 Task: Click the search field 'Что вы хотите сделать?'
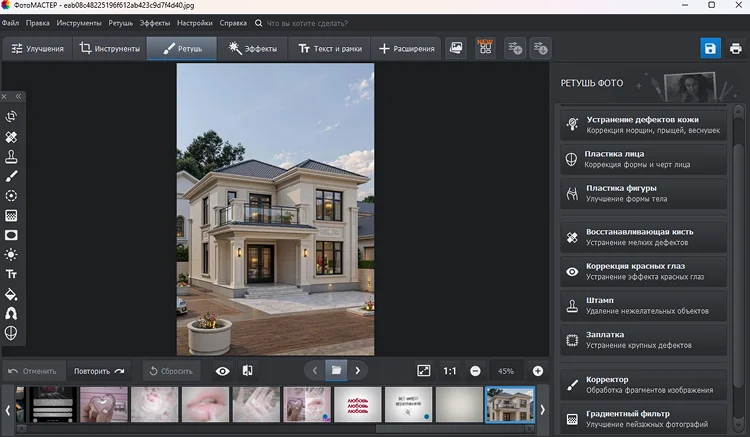click(307, 23)
